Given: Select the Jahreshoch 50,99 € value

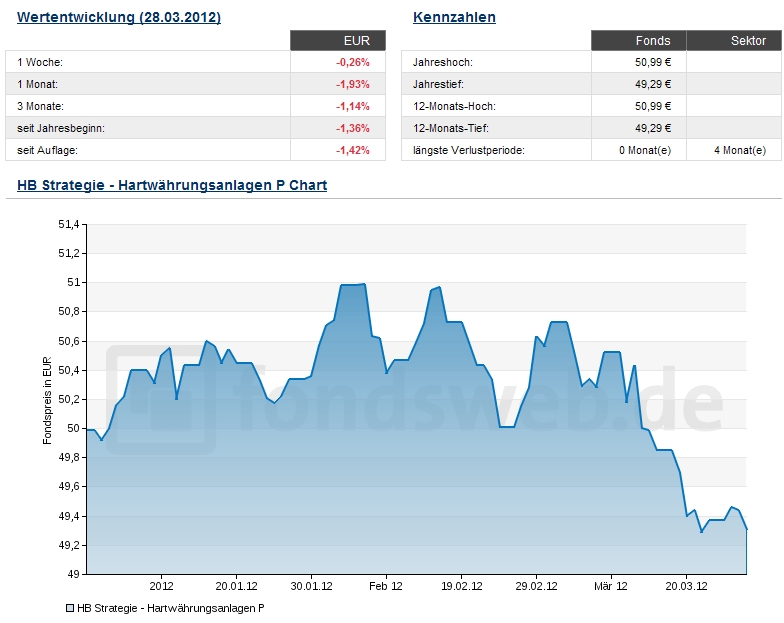Looking at the screenshot, I should (x=653, y=62).
